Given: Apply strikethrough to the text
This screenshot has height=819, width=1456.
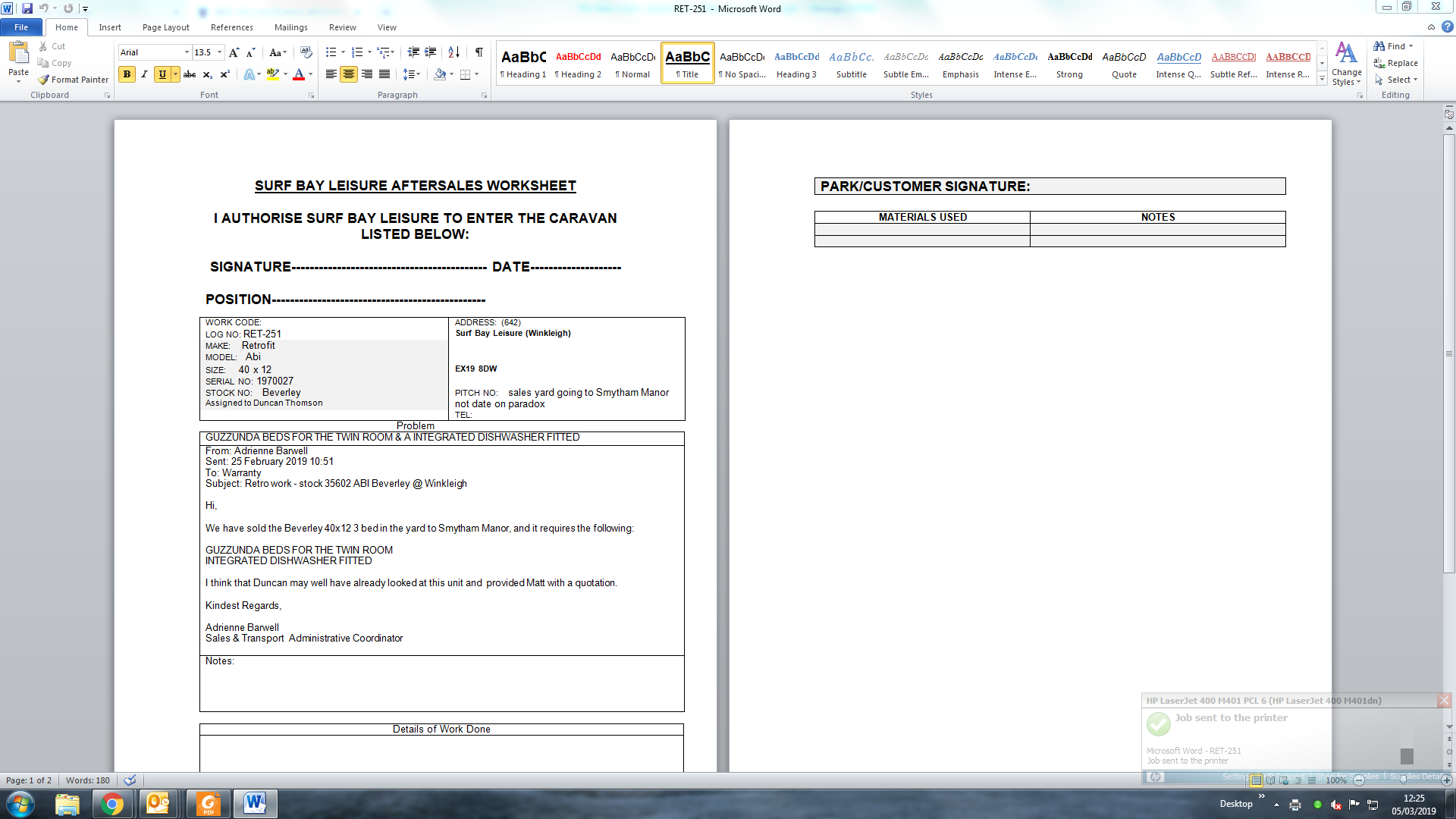Looking at the screenshot, I should coord(190,74).
